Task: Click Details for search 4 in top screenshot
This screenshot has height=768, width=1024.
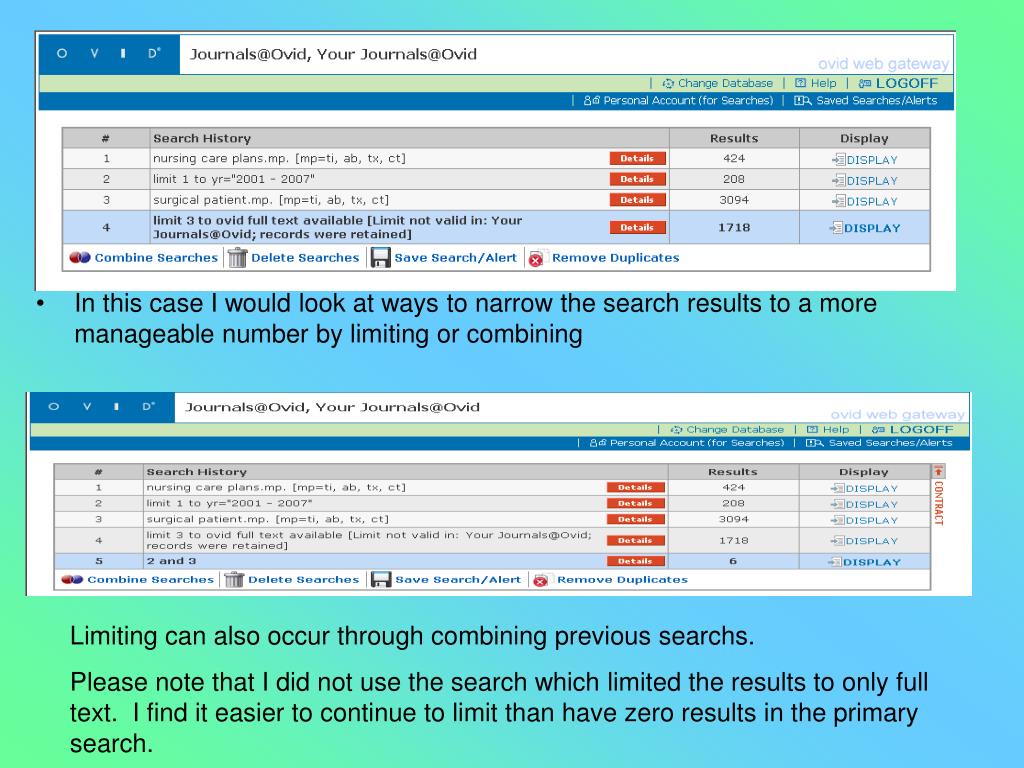Action: click(637, 227)
